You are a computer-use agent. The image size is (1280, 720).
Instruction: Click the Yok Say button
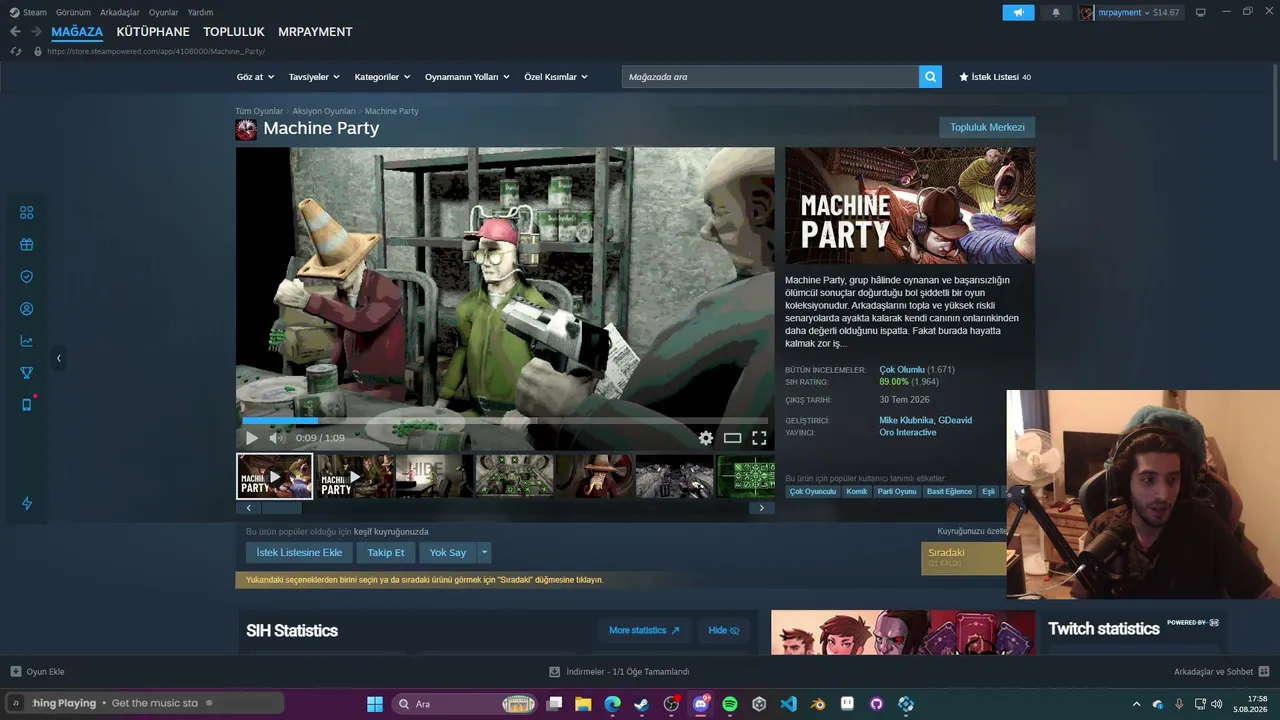pos(448,552)
